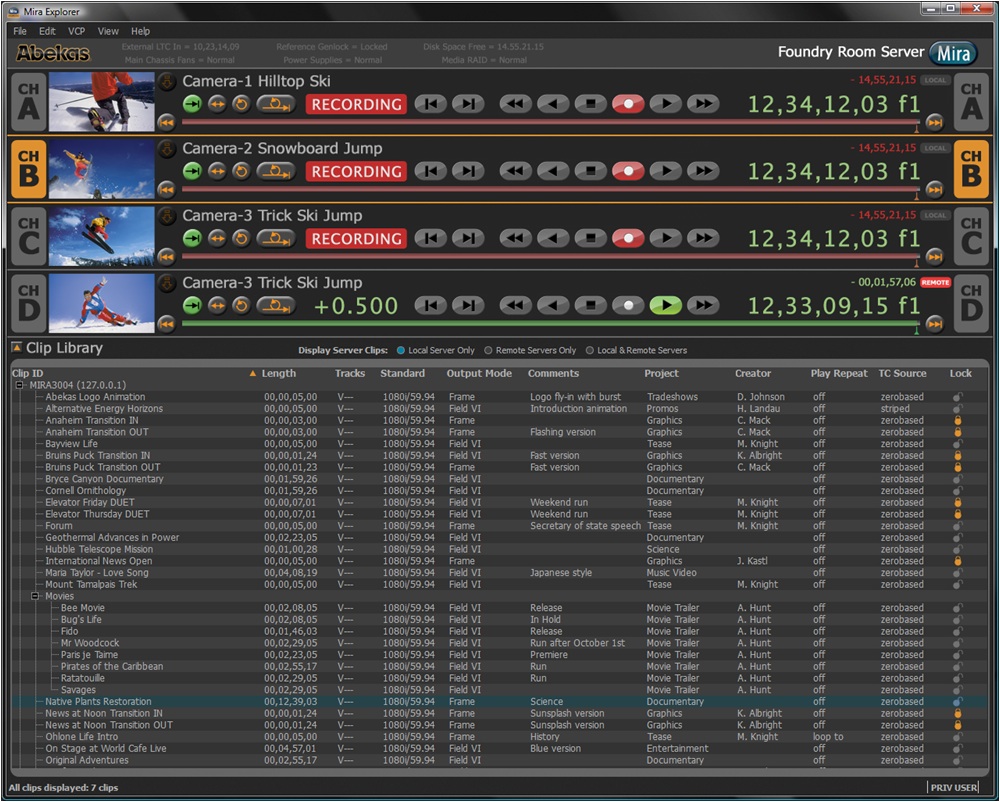Click Camera-2 Snowboard Jump thumbnail
The image size is (1000, 802).
tap(101, 169)
